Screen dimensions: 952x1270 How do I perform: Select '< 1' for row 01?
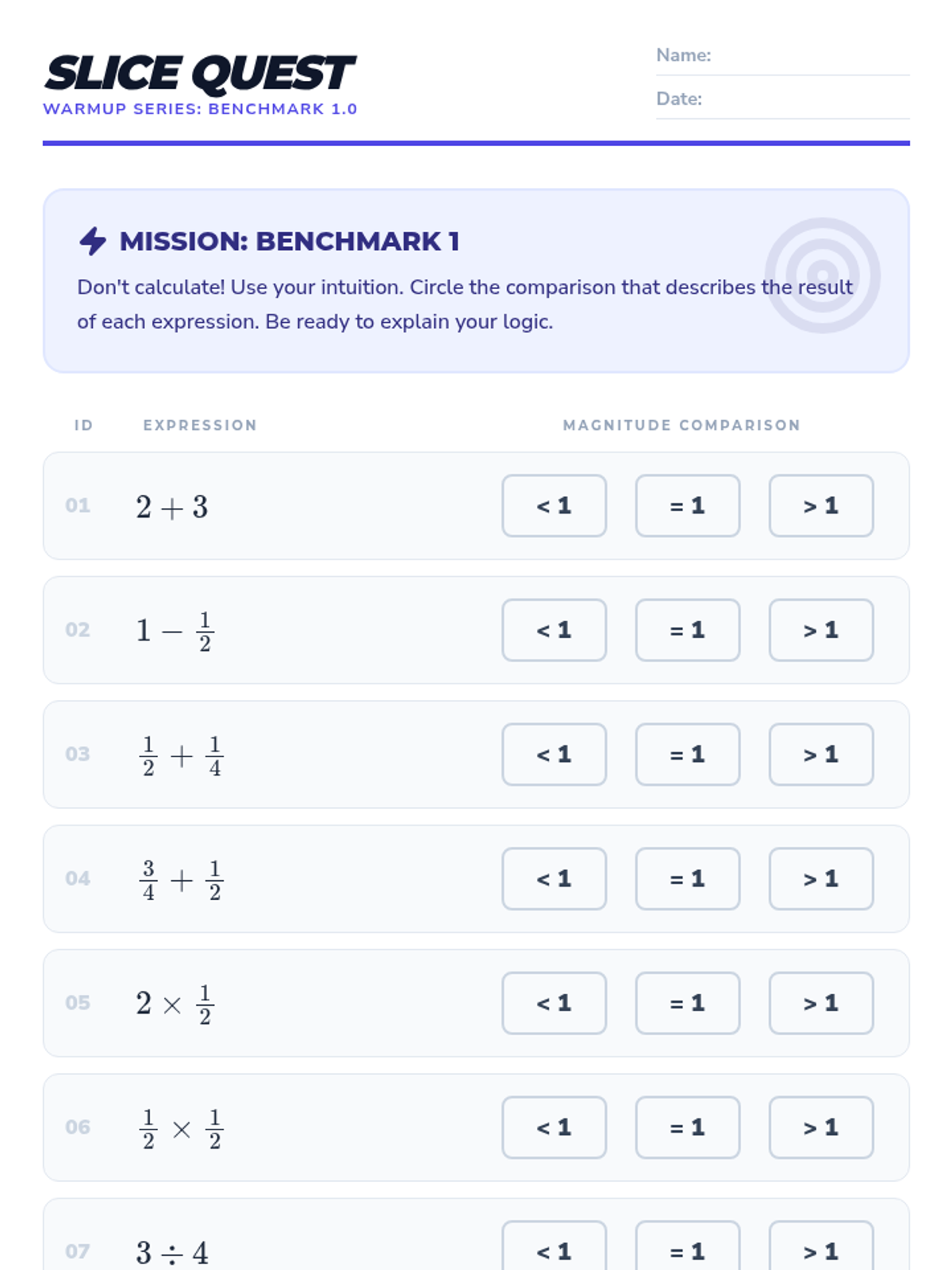554,506
